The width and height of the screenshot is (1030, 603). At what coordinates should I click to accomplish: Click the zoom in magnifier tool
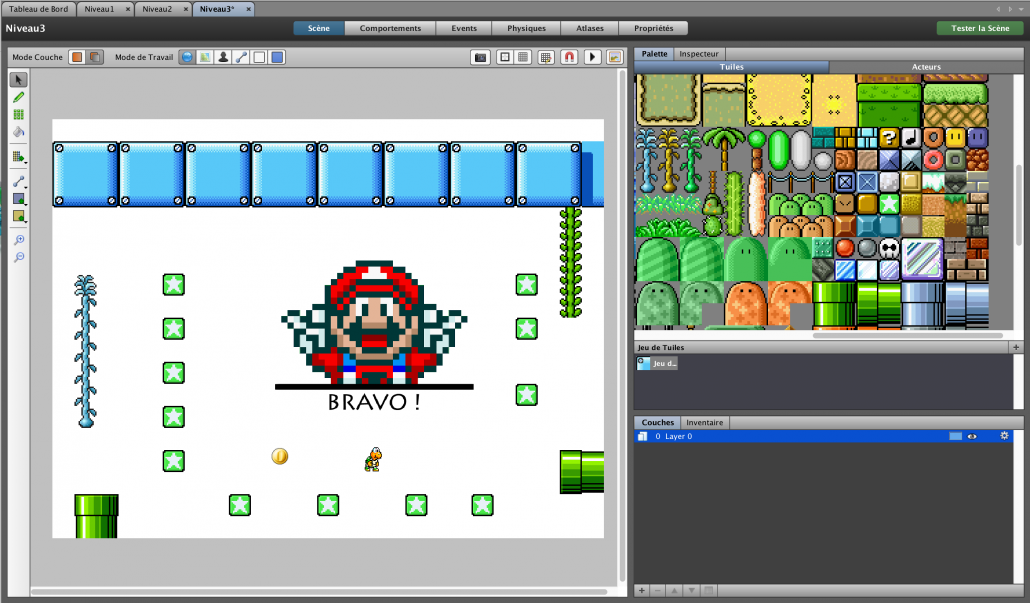coord(18,240)
